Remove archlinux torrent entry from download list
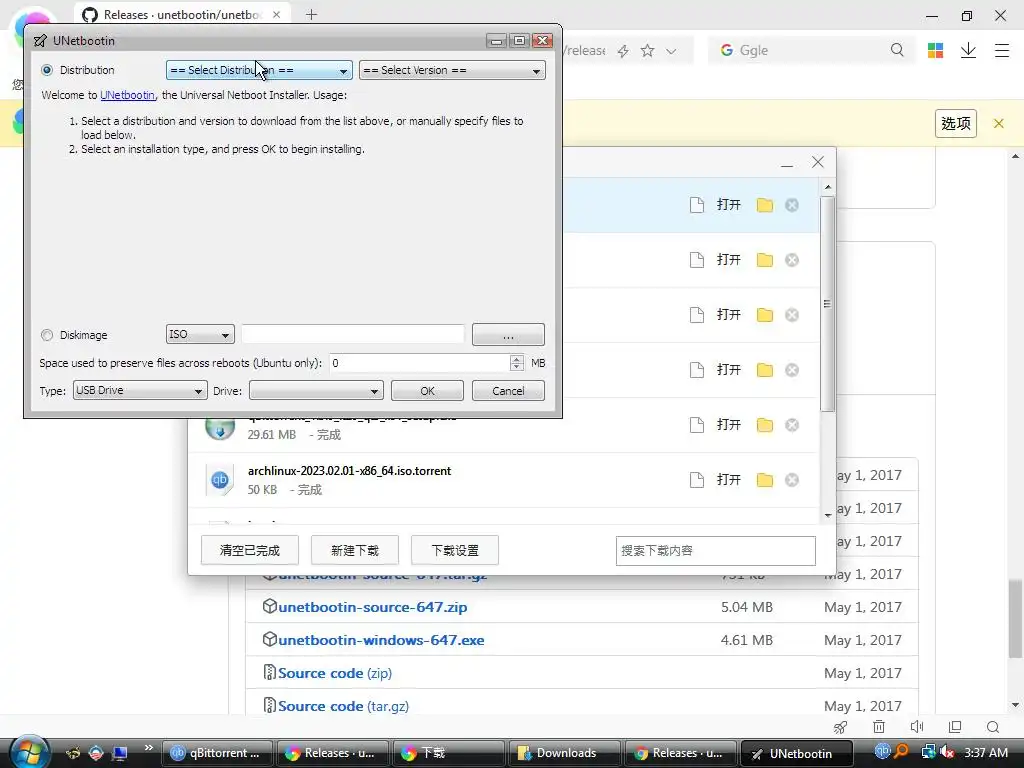Image resolution: width=1024 pixels, height=768 pixels. [x=792, y=480]
